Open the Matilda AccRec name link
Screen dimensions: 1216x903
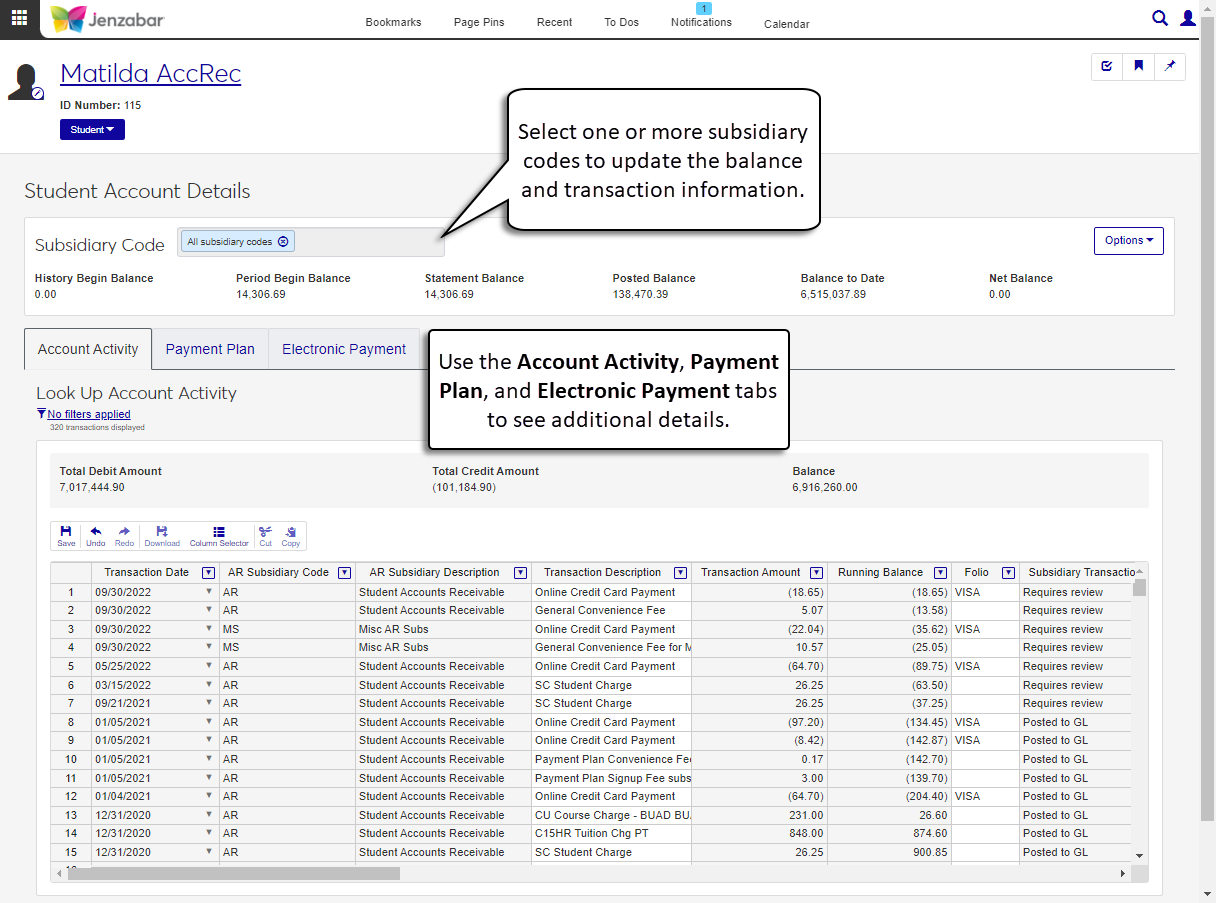pos(150,74)
